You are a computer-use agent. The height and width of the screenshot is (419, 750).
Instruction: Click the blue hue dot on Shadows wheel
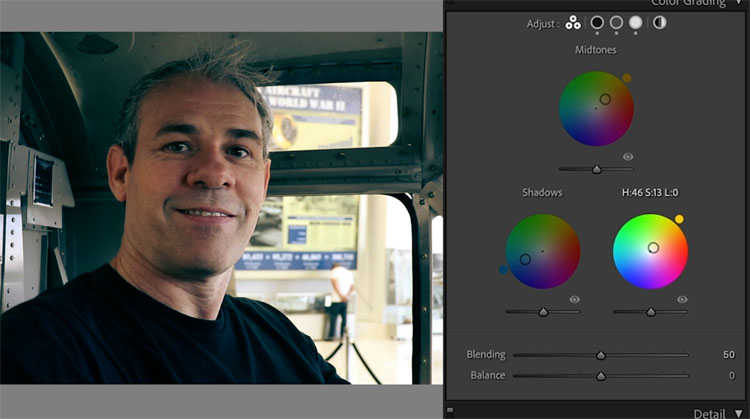pyautogui.click(x=503, y=270)
